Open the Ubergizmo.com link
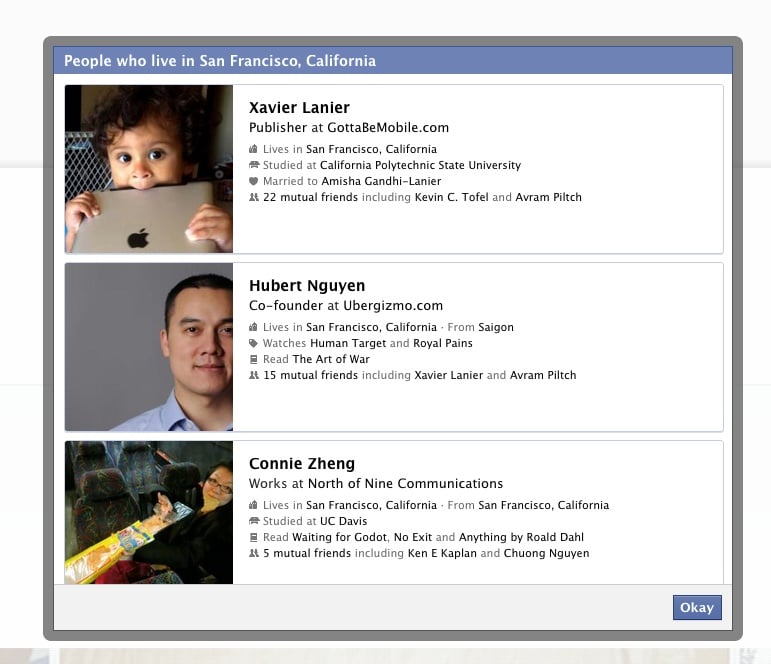This screenshot has height=664, width=771. pos(393,305)
